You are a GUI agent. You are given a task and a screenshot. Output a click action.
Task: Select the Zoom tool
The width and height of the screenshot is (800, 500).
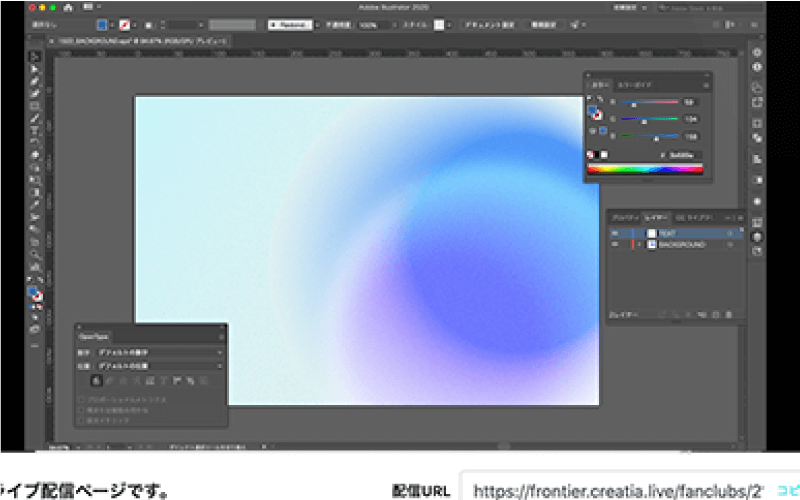(35, 255)
